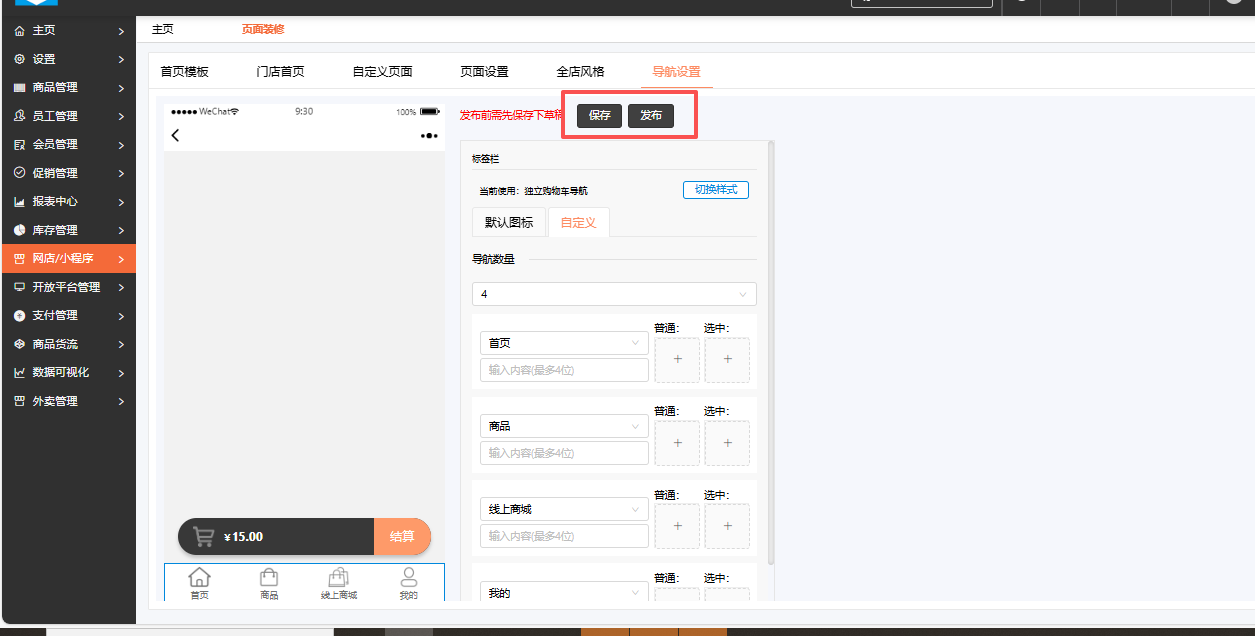
Task: Switch to the 默认图标 tab
Action: click(x=509, y=223)
